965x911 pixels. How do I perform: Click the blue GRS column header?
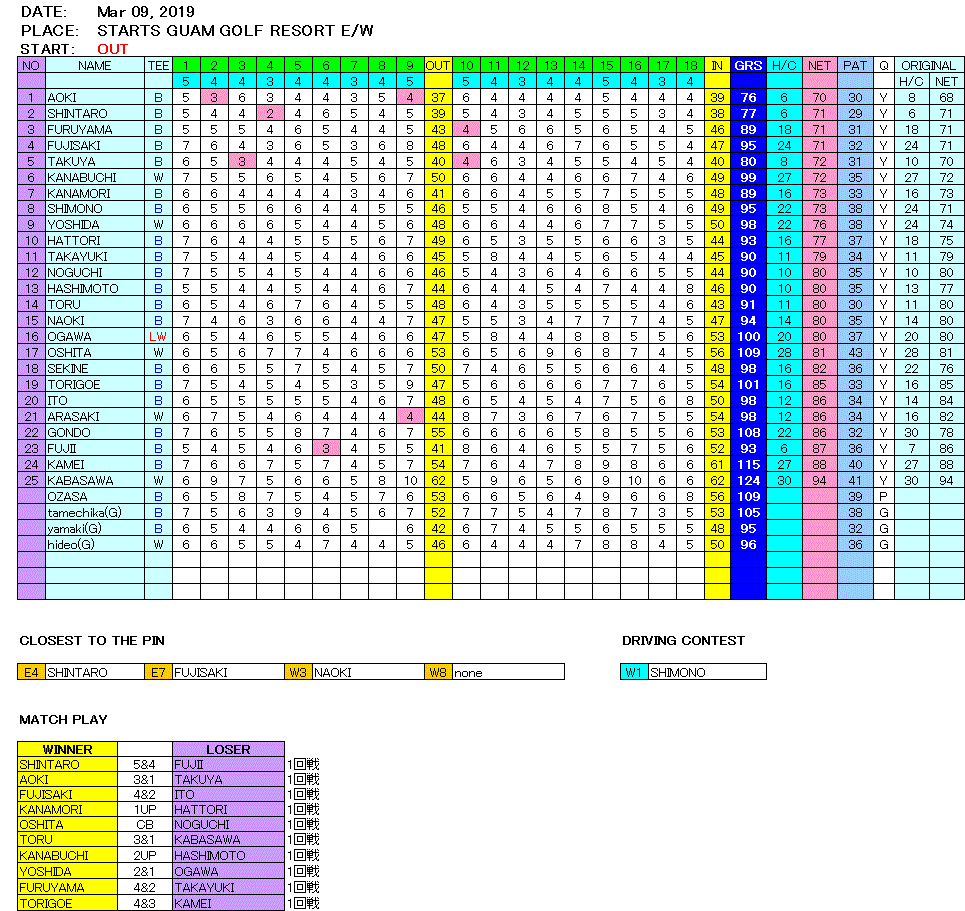point(748,65)
